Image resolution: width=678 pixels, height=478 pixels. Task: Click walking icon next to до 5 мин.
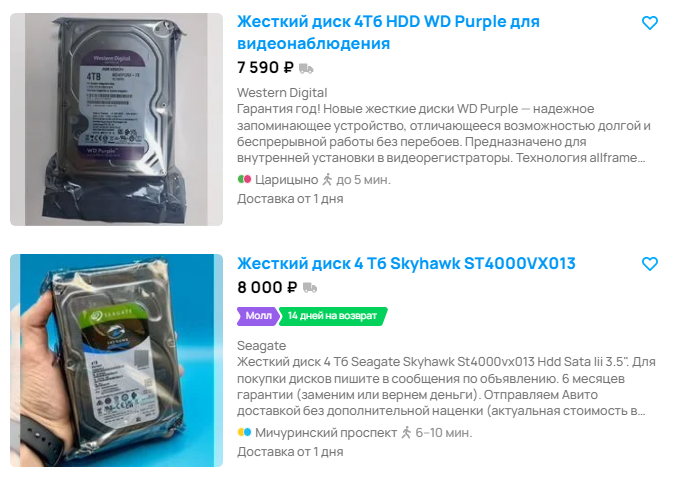(327, 180)
